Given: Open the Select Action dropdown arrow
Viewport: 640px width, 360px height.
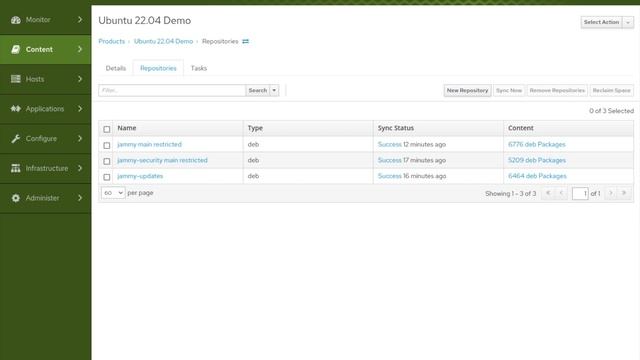Looking at the screenshot, I should coord(628,22).
